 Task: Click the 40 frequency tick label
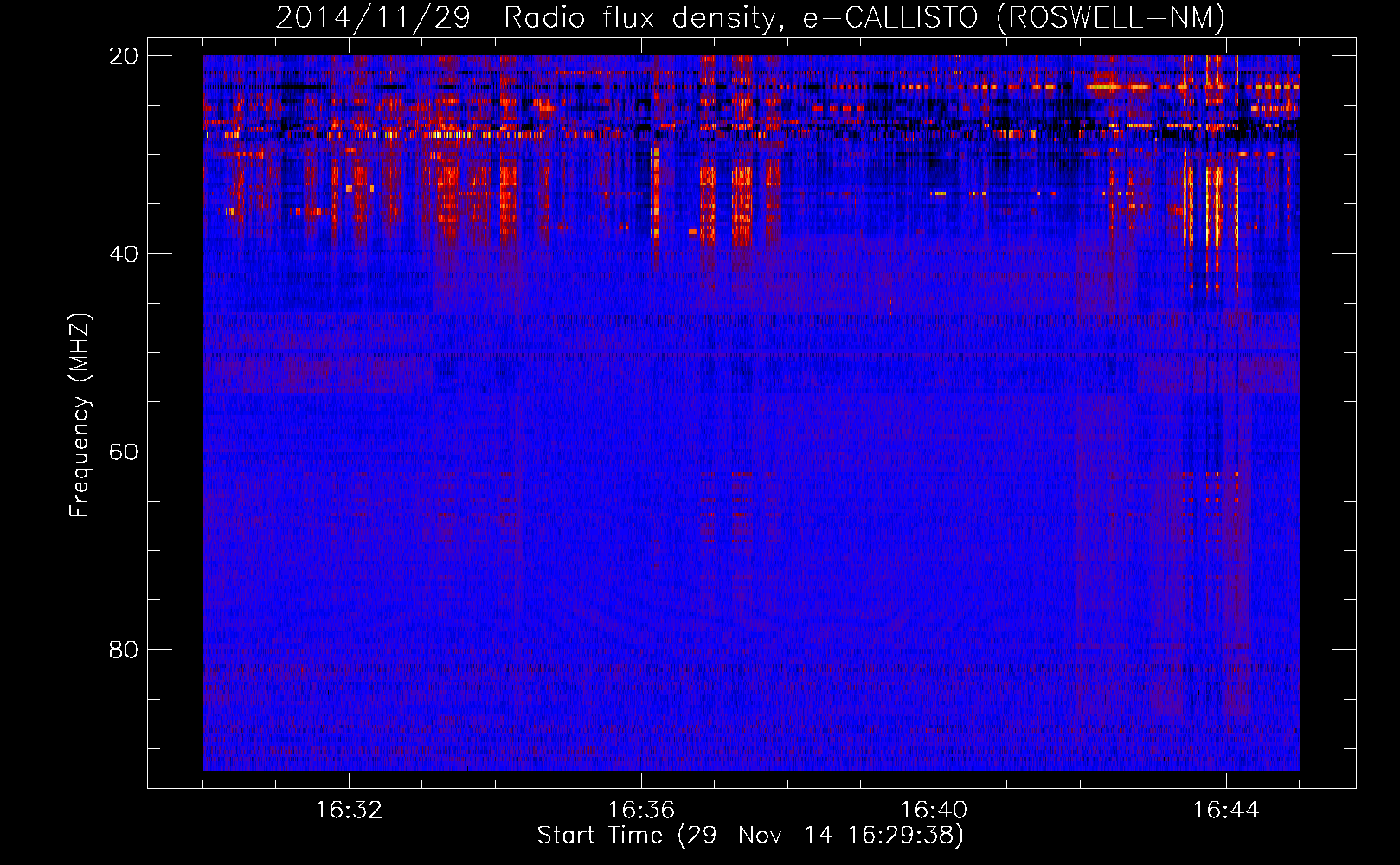(x=124, y=254)
